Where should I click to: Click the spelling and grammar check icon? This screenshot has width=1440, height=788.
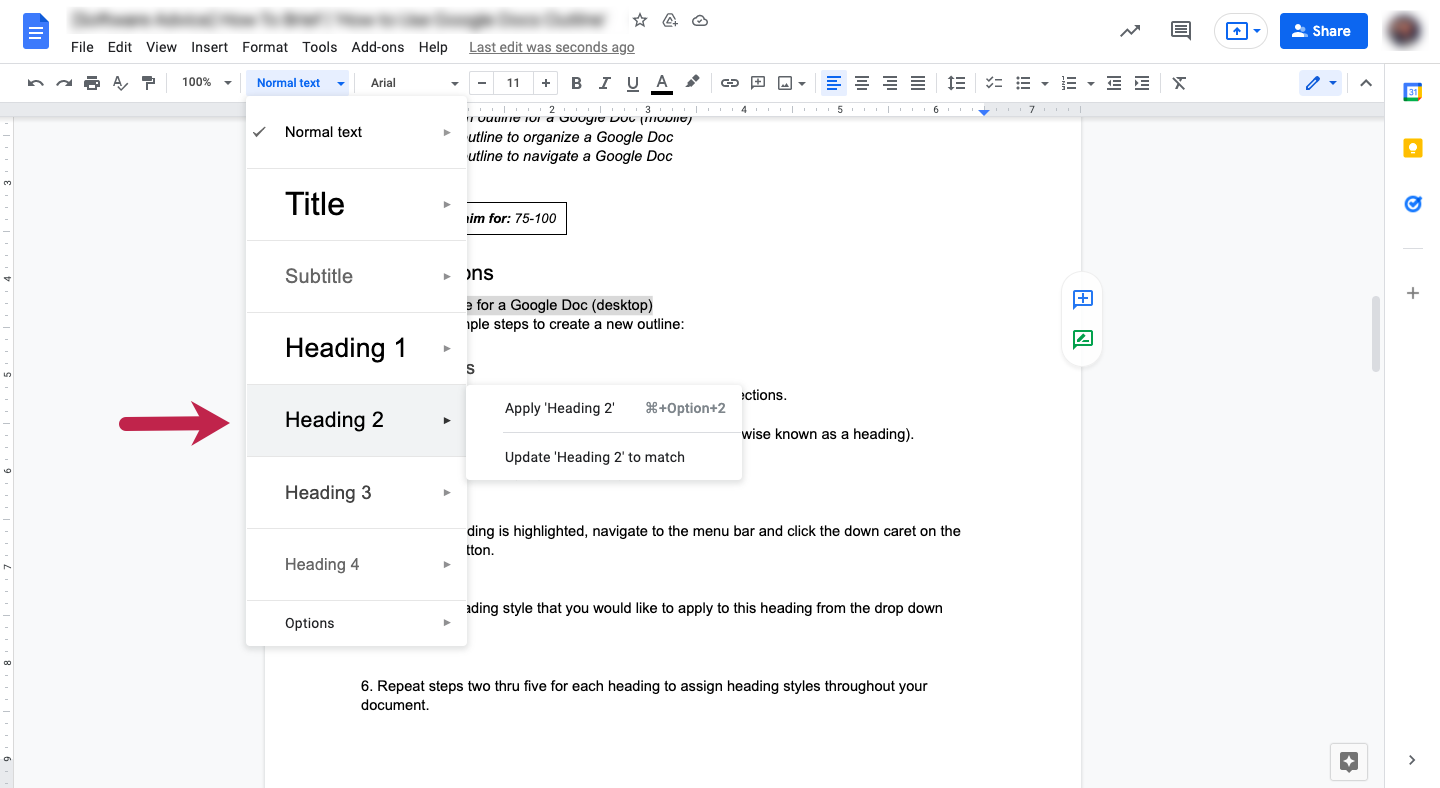pyautogui.click(x=120, y=83)
